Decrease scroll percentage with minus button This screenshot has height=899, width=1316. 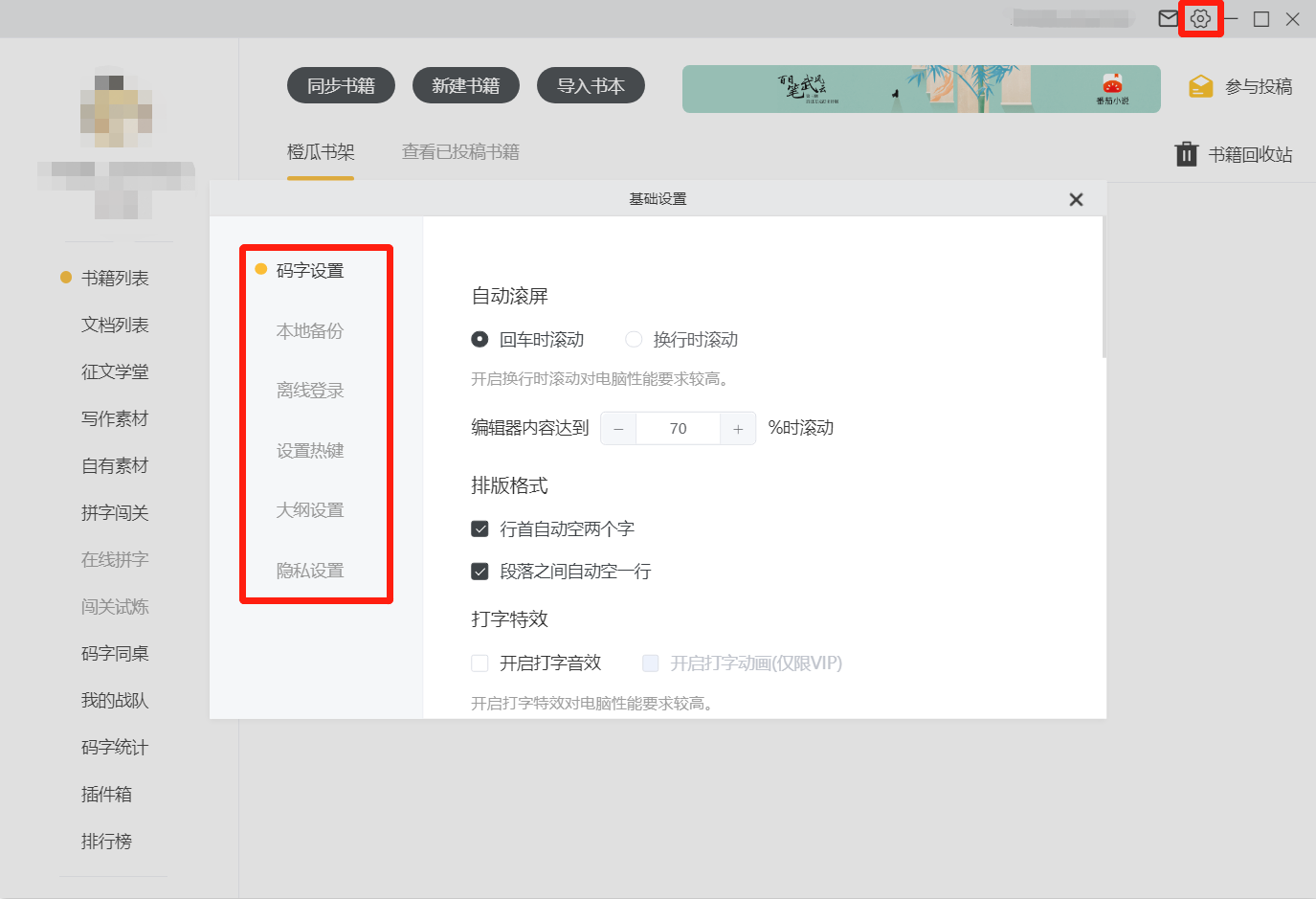(618, 429)
